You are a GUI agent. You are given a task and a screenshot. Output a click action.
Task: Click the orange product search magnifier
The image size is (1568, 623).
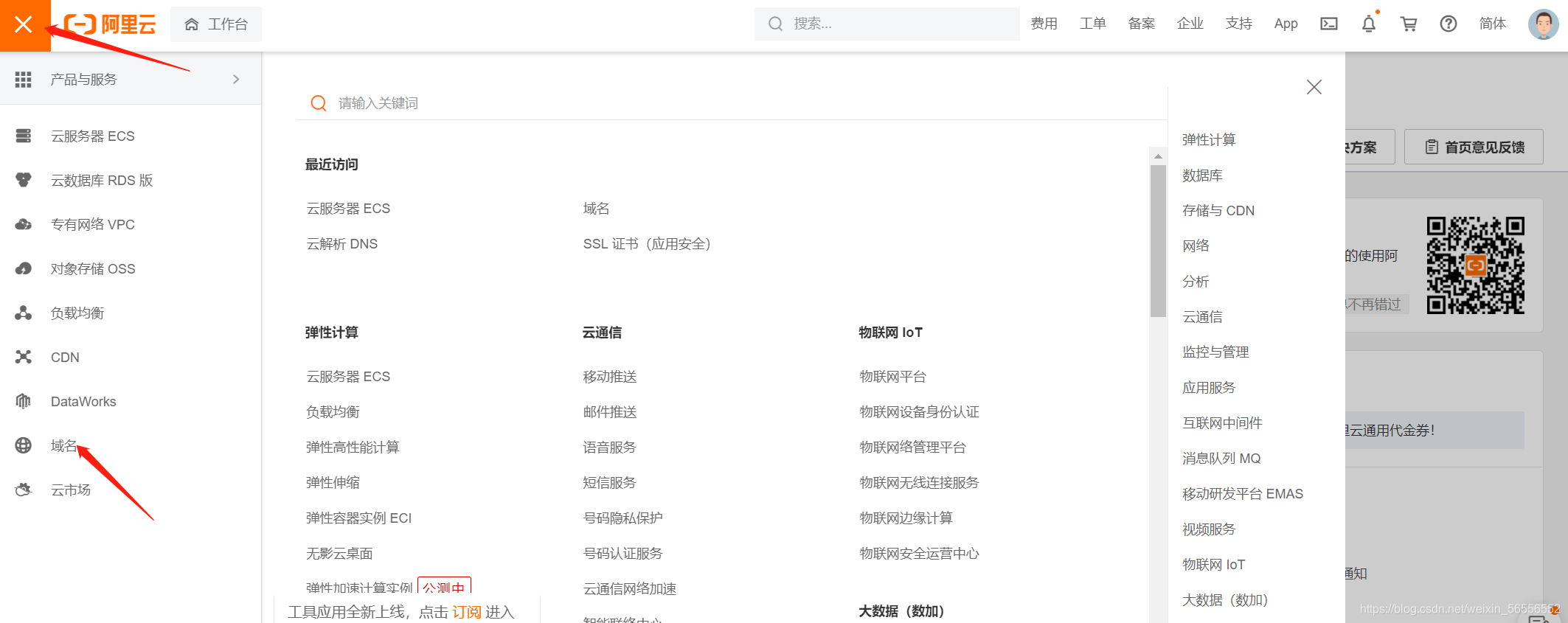[x=319, y=103]
